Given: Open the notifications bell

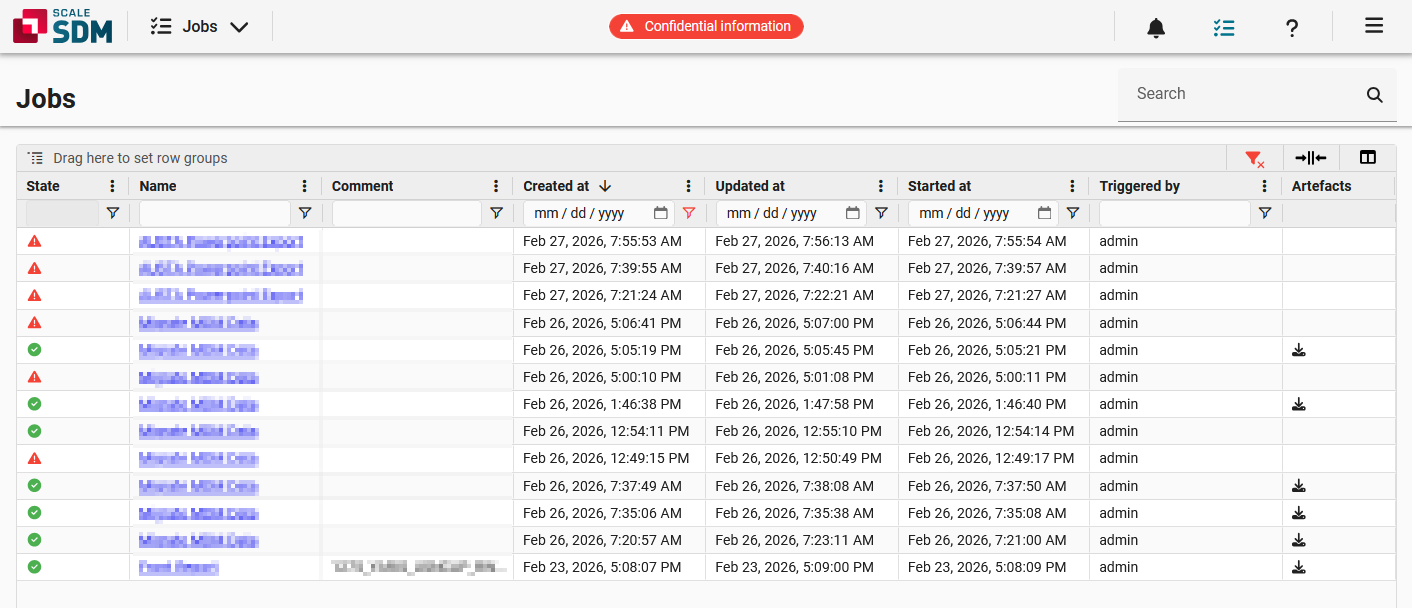Looking at the screenshot, I should [x=1156, y=28].
